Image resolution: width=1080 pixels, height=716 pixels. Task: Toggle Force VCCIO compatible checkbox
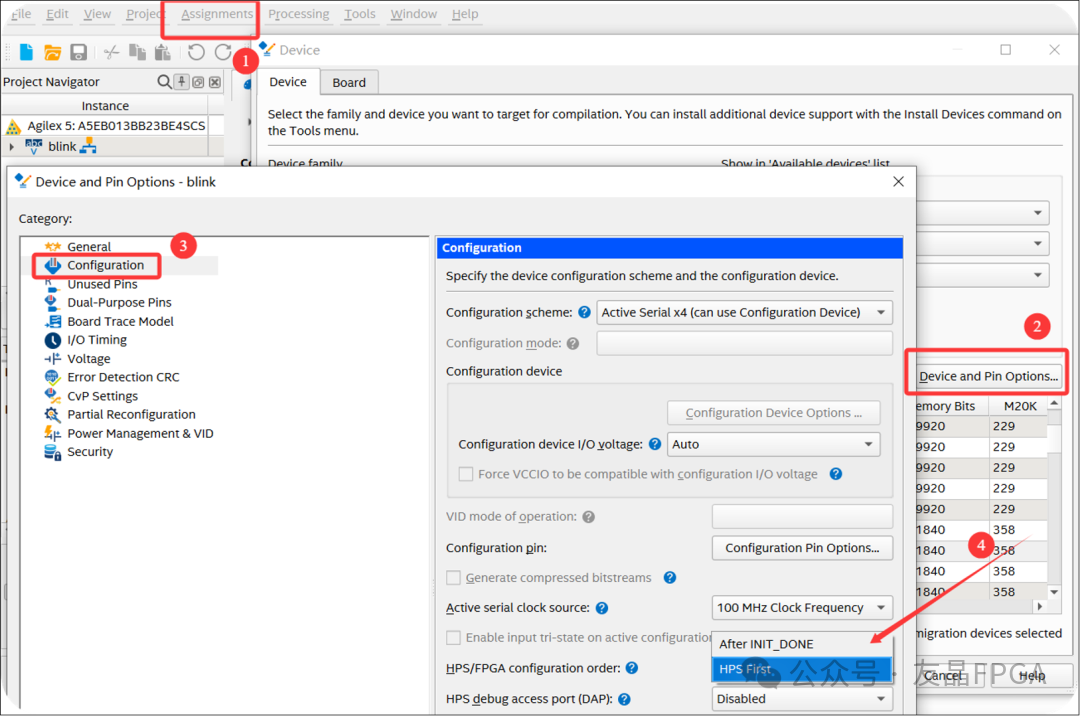(466, 474)
